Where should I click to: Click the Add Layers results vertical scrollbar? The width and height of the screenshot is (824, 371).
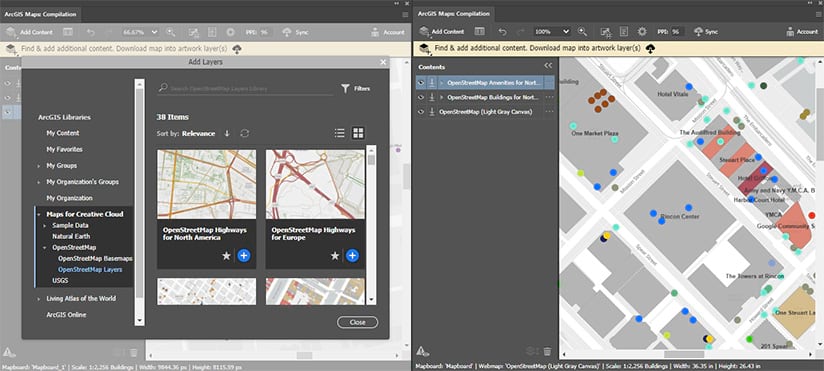pos(371,224)
